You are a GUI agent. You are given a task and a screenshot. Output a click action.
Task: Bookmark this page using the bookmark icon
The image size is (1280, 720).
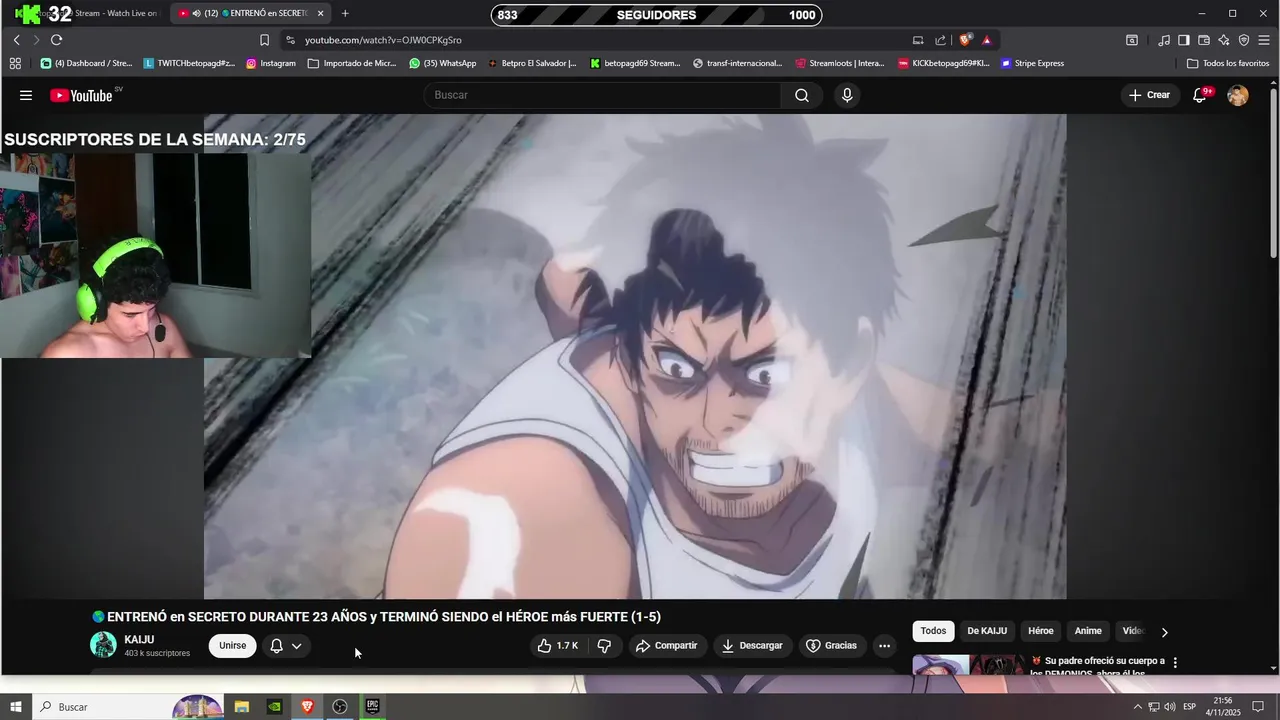(x=264, y=40)
